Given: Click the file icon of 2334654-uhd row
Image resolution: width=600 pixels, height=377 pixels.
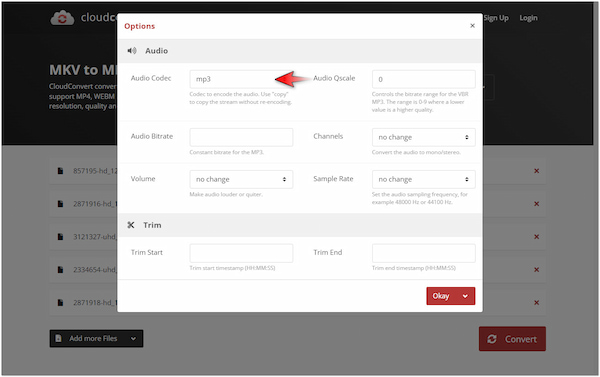Looking at the screenshot, I should [60, 269].
